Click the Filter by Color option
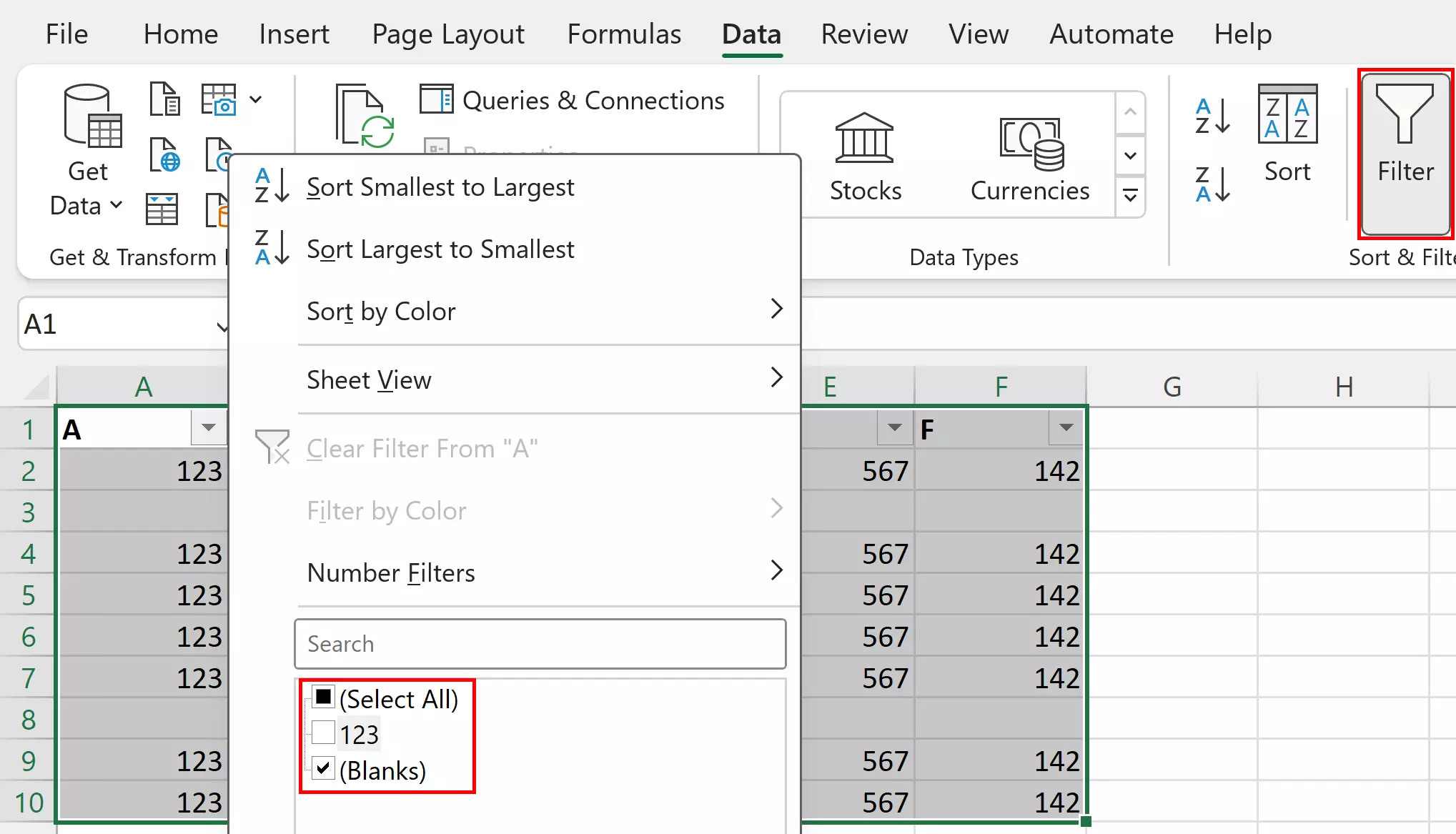Screen dimensions: 1456x834 pyautogui.click(x=386, y=510)
